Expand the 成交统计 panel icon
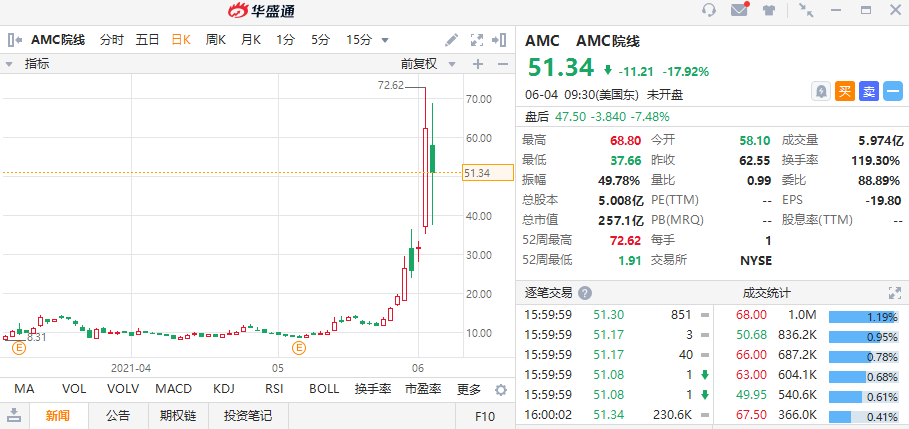The width and height of the screenshot is (909, 429). pos(894,293)
